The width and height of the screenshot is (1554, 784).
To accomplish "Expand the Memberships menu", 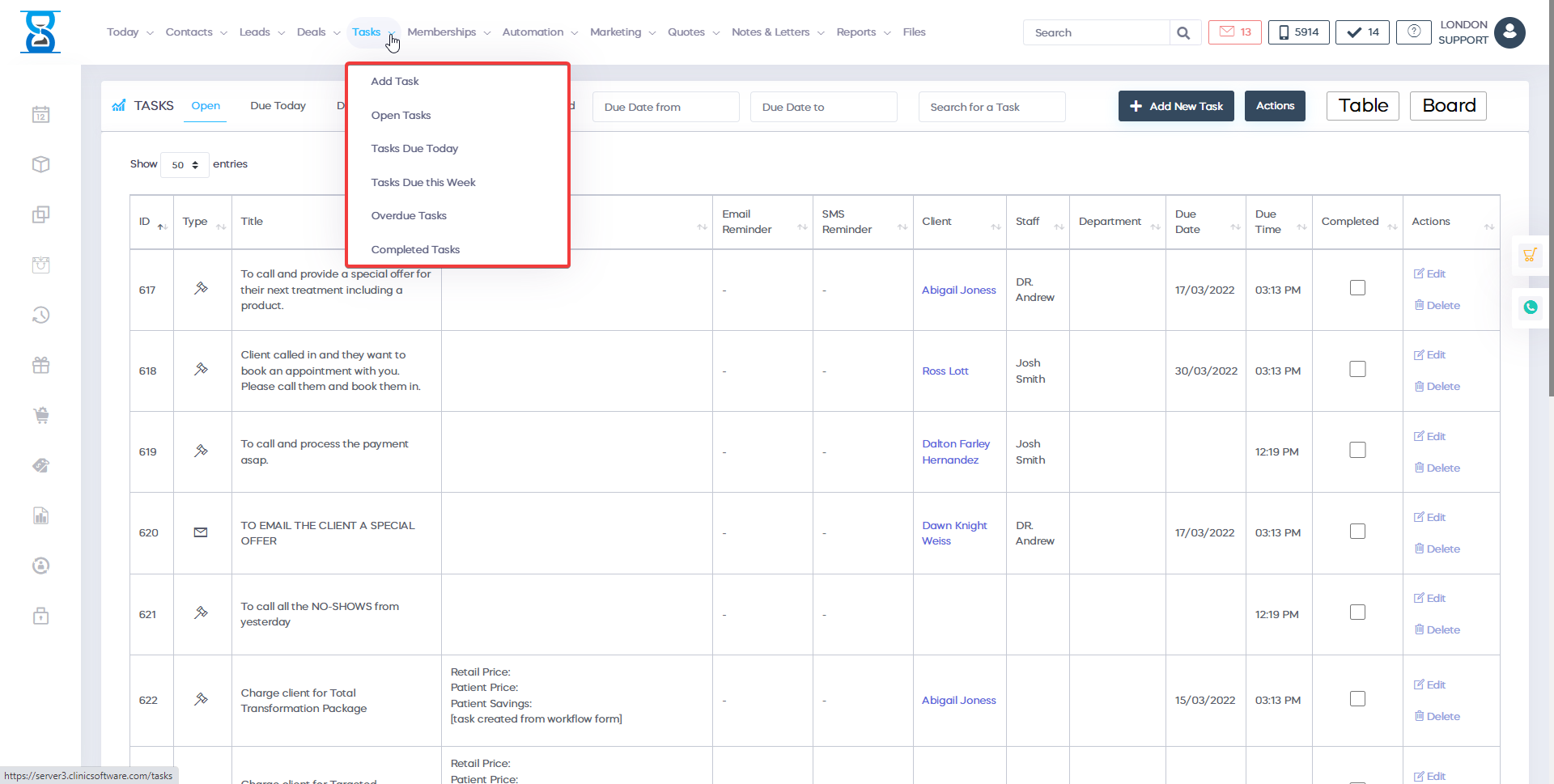I will pos(448,32).
